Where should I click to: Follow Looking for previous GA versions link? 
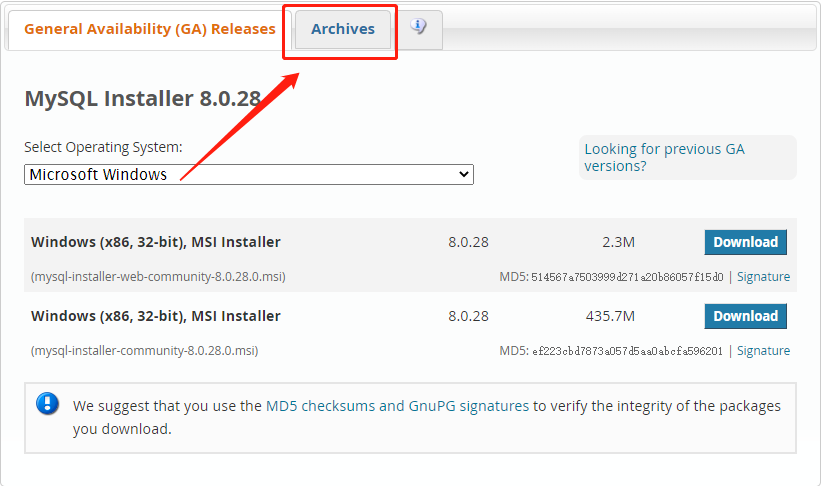click(x=664, y=157)
